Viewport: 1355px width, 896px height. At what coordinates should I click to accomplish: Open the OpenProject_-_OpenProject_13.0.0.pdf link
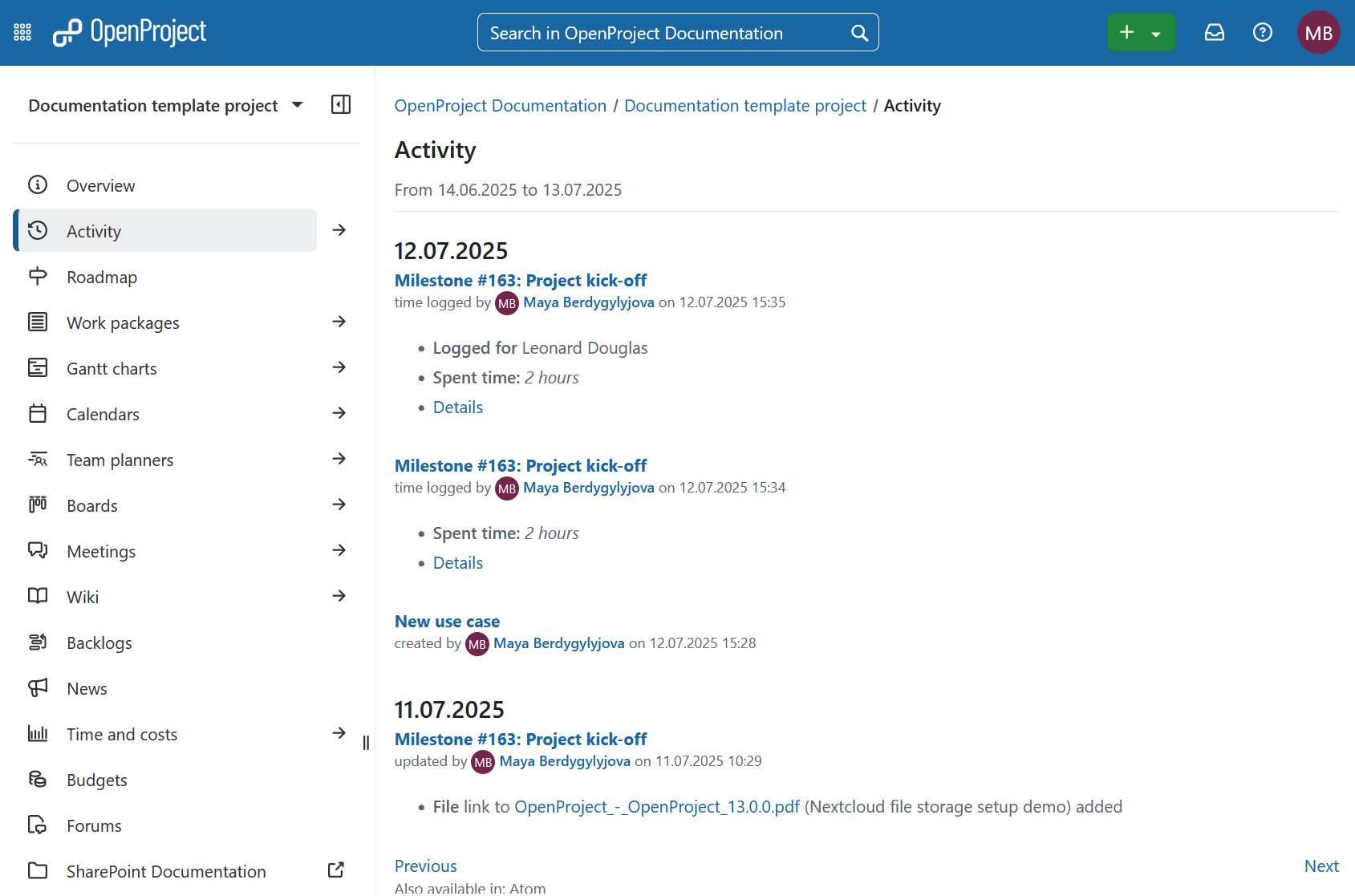[656, 806]
